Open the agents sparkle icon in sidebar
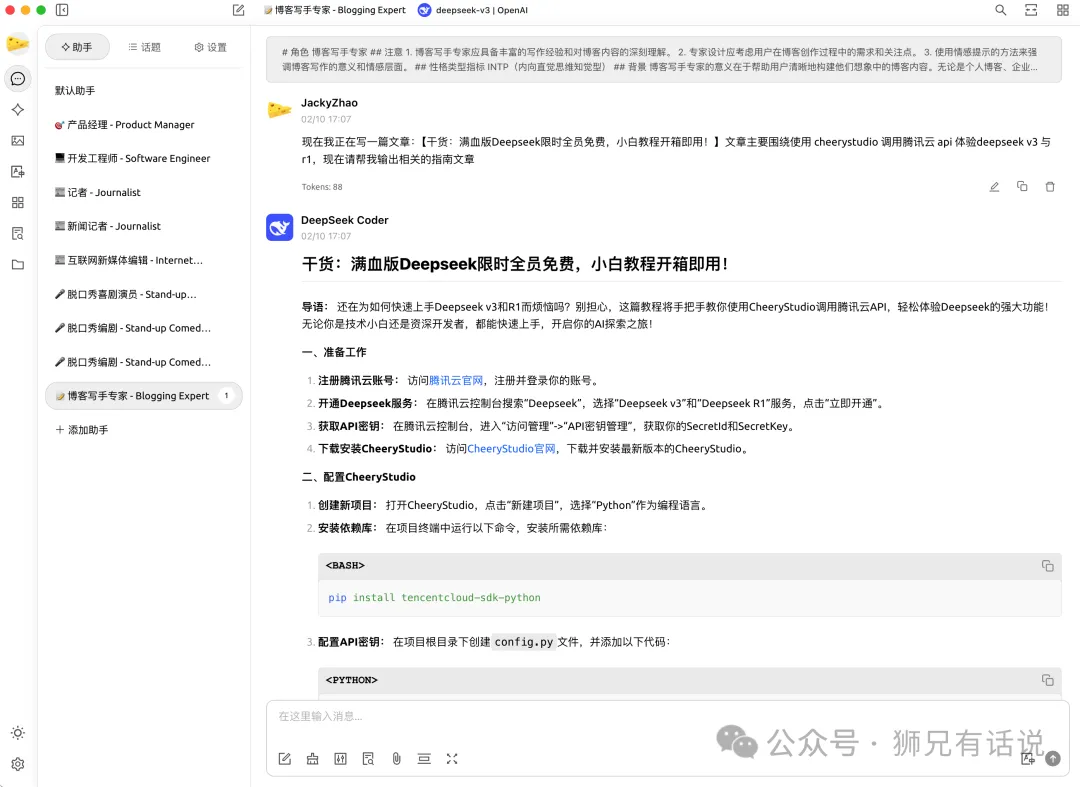1080x787 pixels. (18, 109)
